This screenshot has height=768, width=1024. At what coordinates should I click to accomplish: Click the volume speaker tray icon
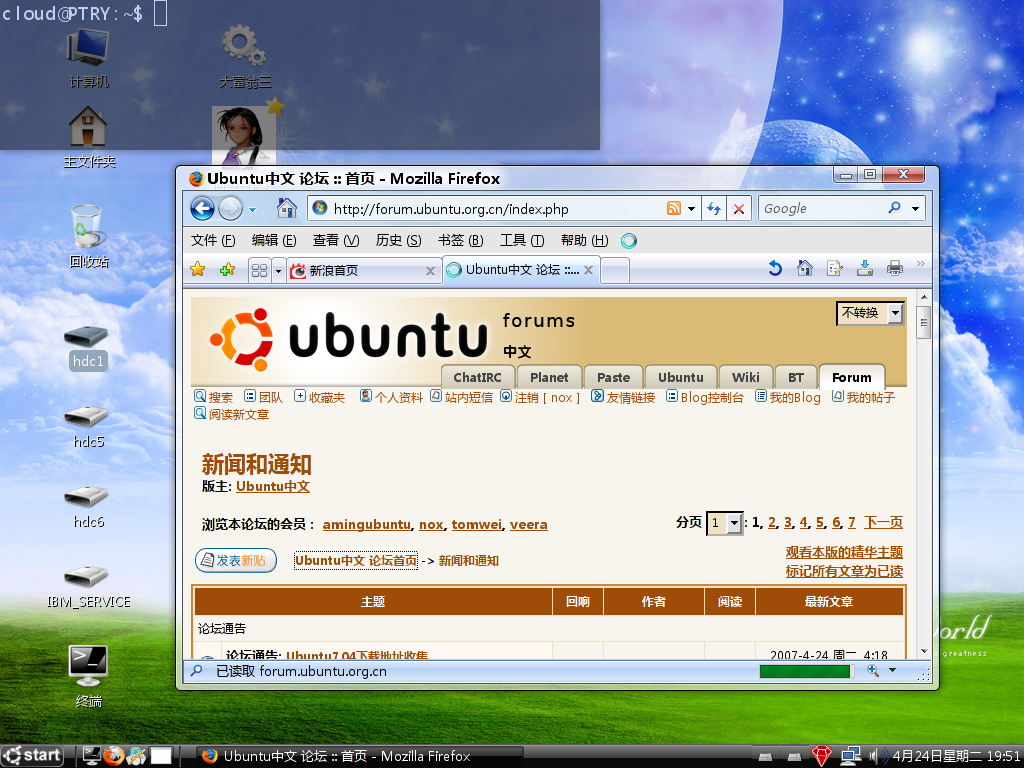click(877, 756)
